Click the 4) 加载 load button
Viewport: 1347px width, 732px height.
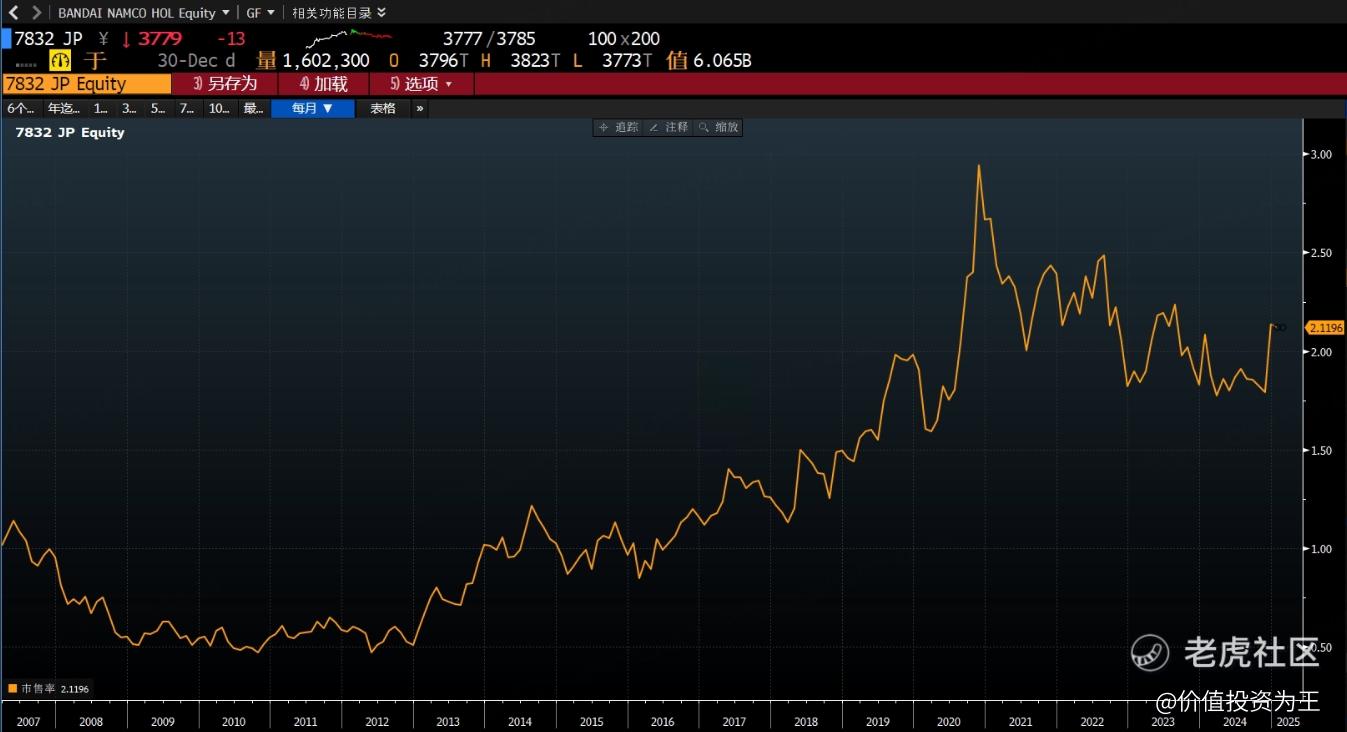coord(323,84)
